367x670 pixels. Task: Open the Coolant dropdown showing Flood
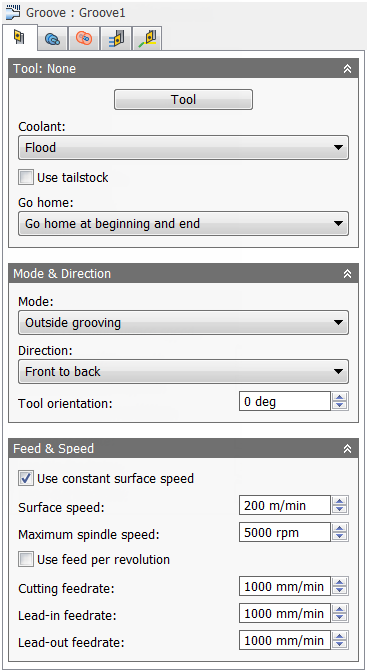coord(184,148)
